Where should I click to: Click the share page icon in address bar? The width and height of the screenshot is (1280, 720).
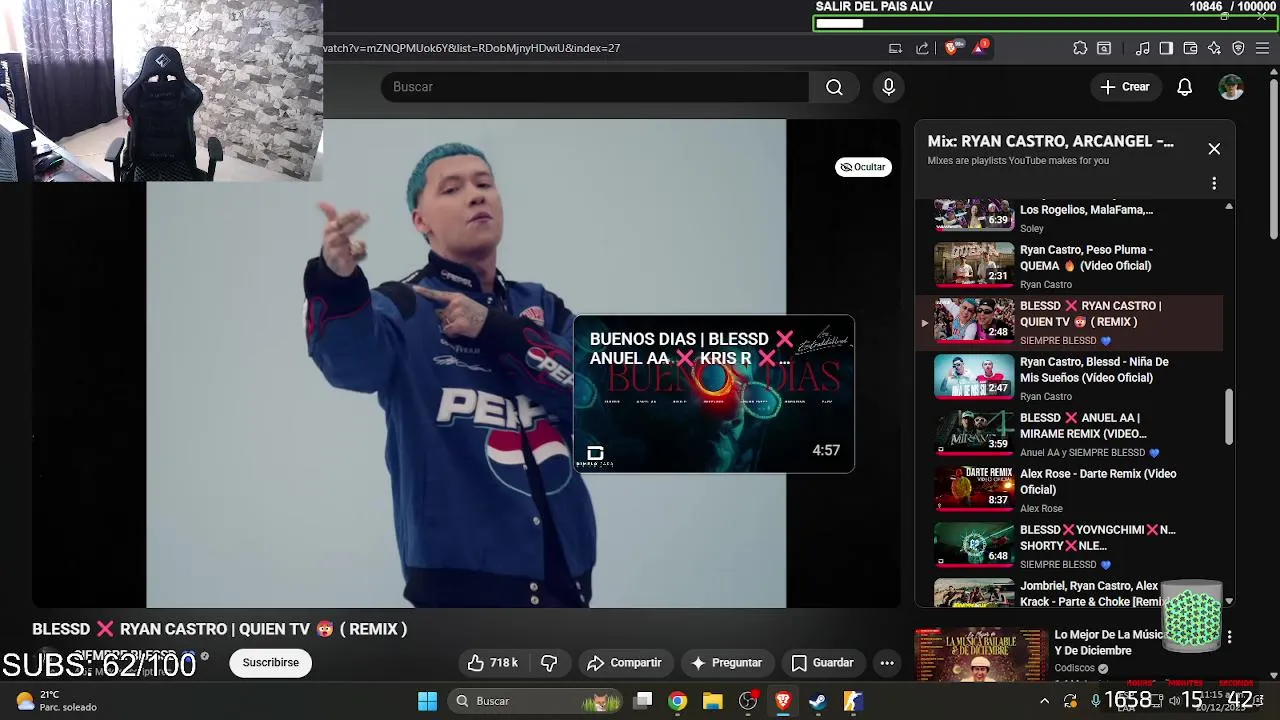click(x=922, y=48)
